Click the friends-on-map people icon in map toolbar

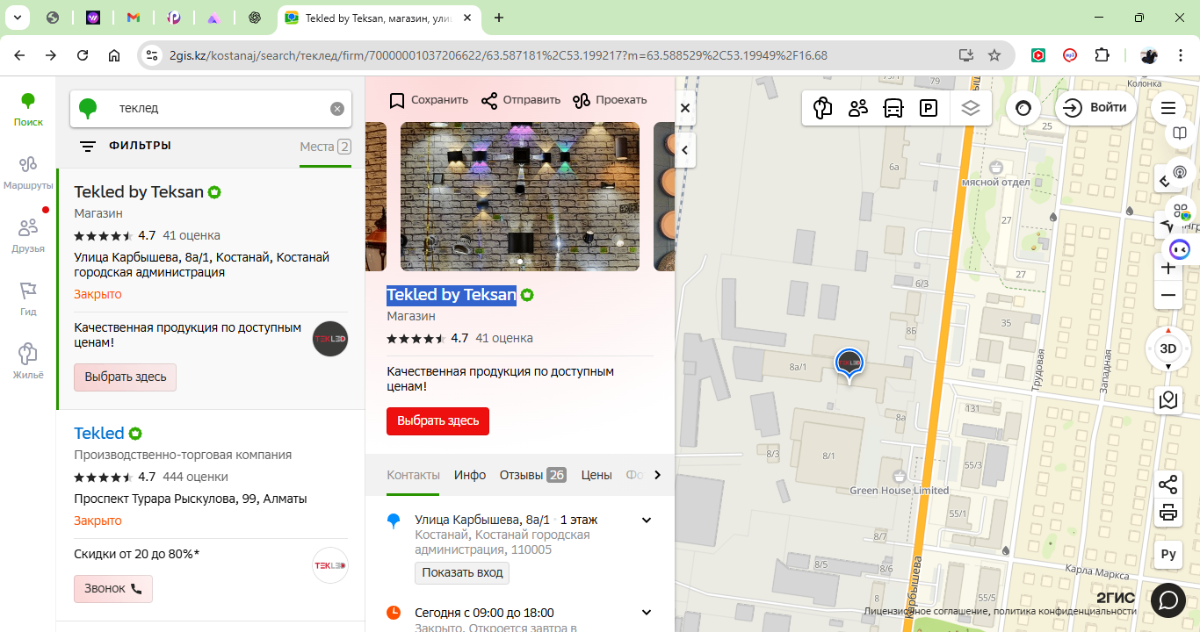click(858, 108)
